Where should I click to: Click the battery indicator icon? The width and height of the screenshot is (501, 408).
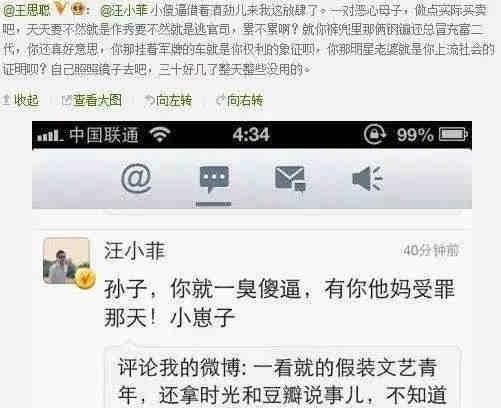[x=453, y=135]
